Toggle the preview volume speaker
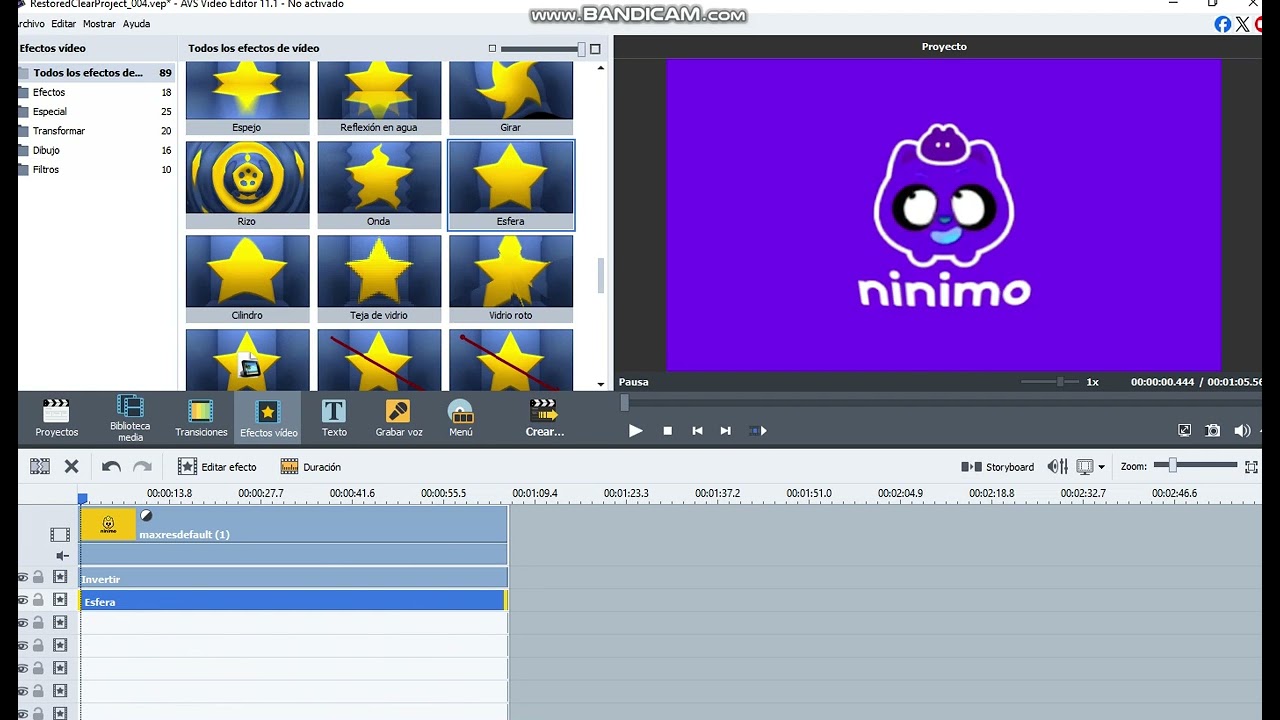The height and width of the screenshot is (720, 1280). pos(1242,431)
